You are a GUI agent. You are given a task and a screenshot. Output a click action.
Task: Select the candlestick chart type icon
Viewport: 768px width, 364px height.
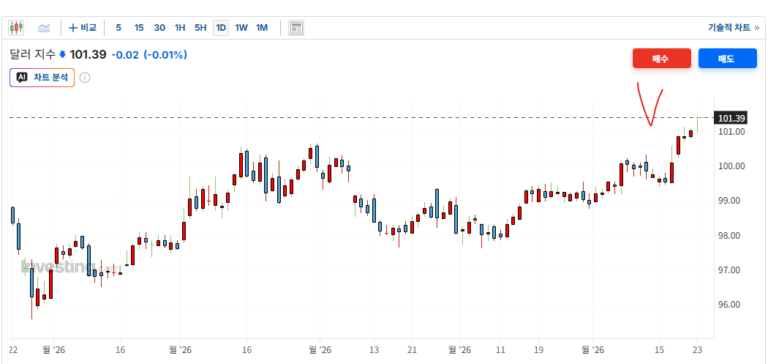click(16, 28)
